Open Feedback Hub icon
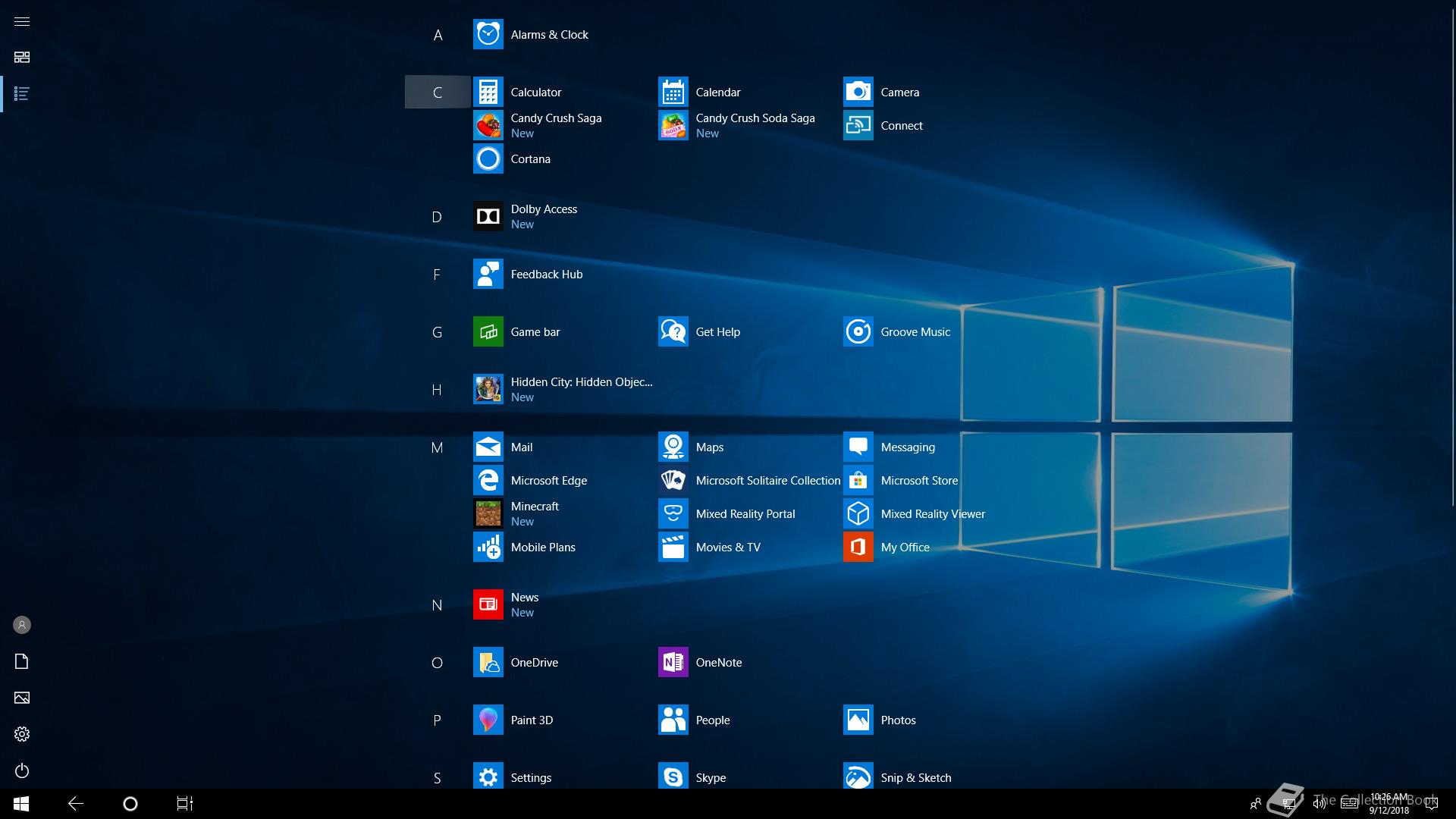The image size is (1456, 819). pos(488,274)
